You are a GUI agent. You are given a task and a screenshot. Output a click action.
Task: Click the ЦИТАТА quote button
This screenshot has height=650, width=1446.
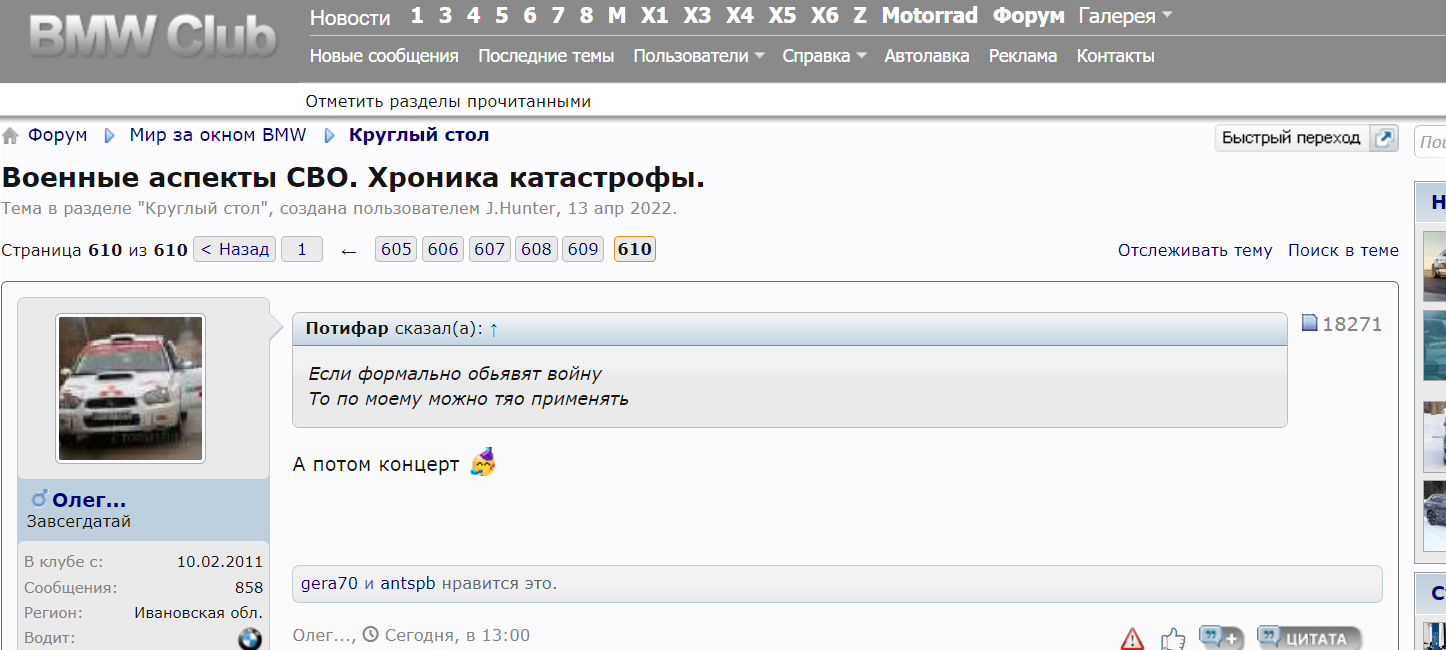click(x=1310, y=637)
